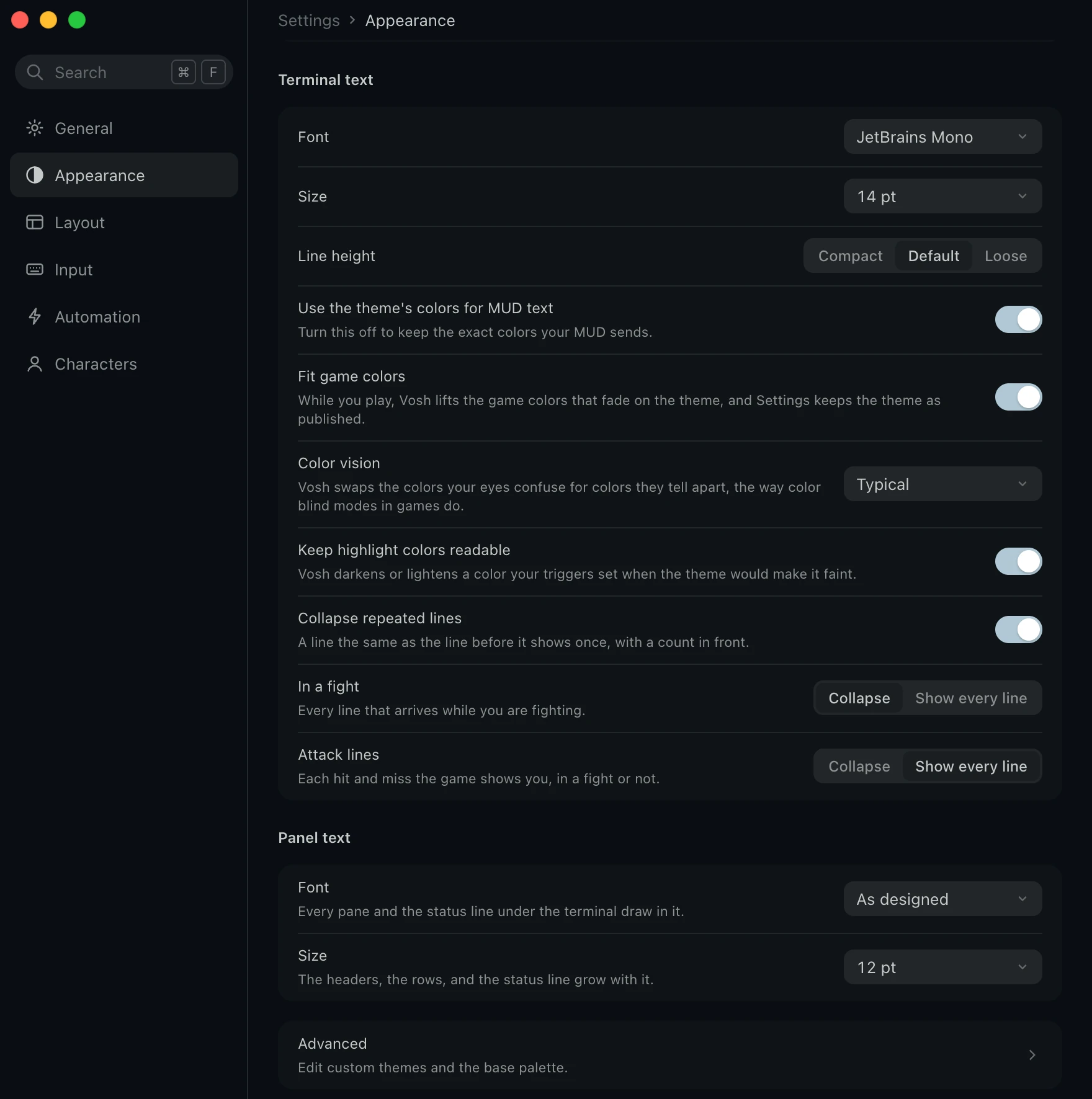Click the Settings breadcrumb link
The width and height of the screenshot is (1092, 1099).
coord(309,20)
